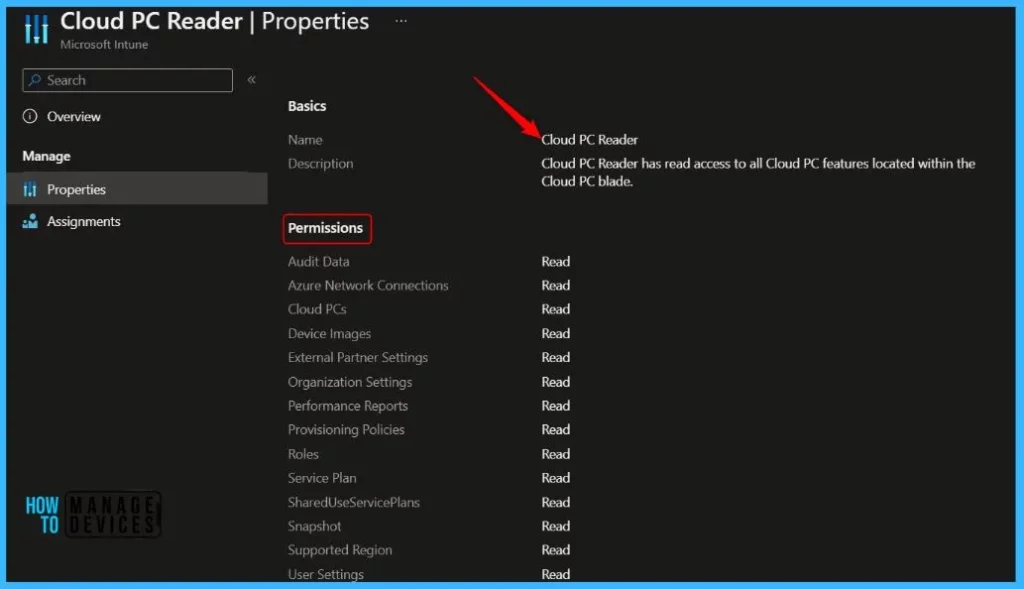Click the Microsoft Intune subtitle
The width and height of the screenshot is (1024, 589).
(104, 44)
